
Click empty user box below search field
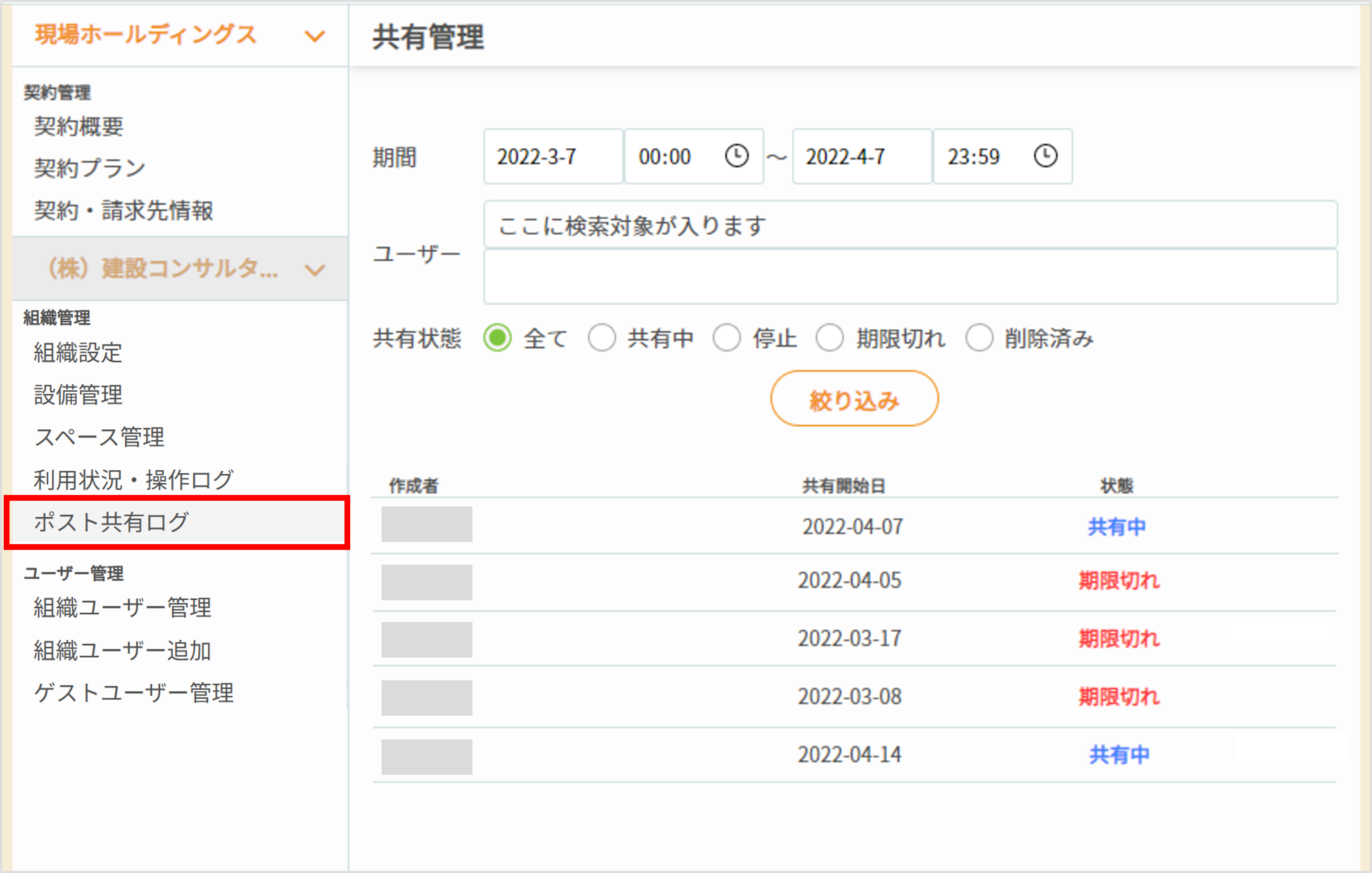tap(911, 276)
